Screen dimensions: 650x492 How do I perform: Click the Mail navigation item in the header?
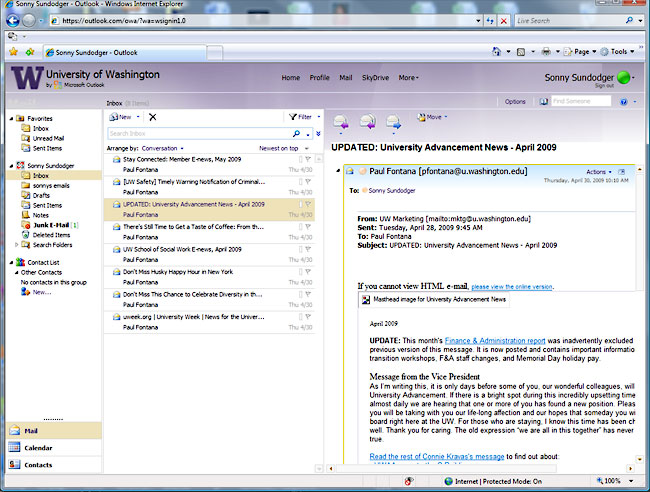(345, 78)
